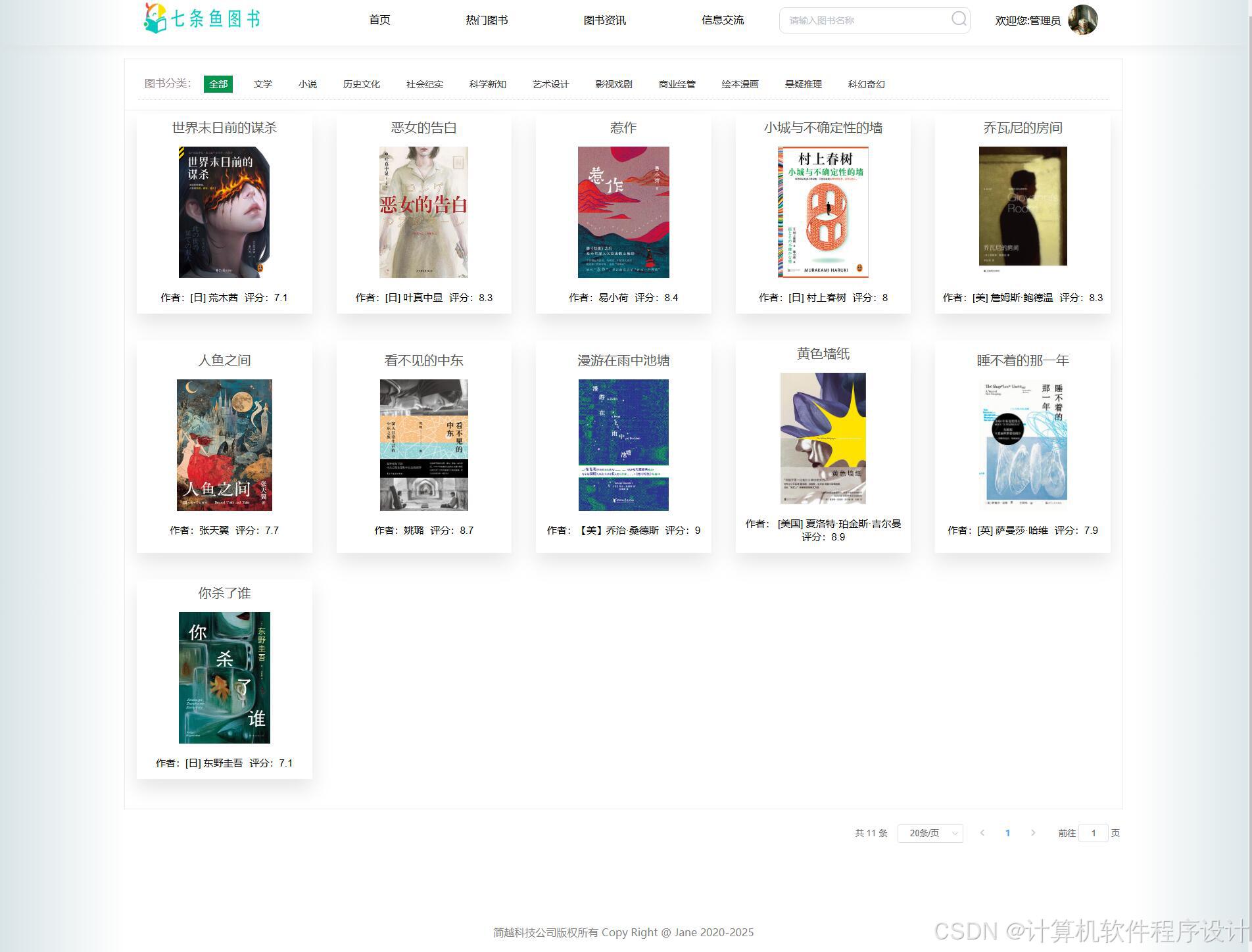Viewport: 1252px width, 952px height.
Task: Click the title 小城与不确定性的墙
Action: tap(823, 128)
